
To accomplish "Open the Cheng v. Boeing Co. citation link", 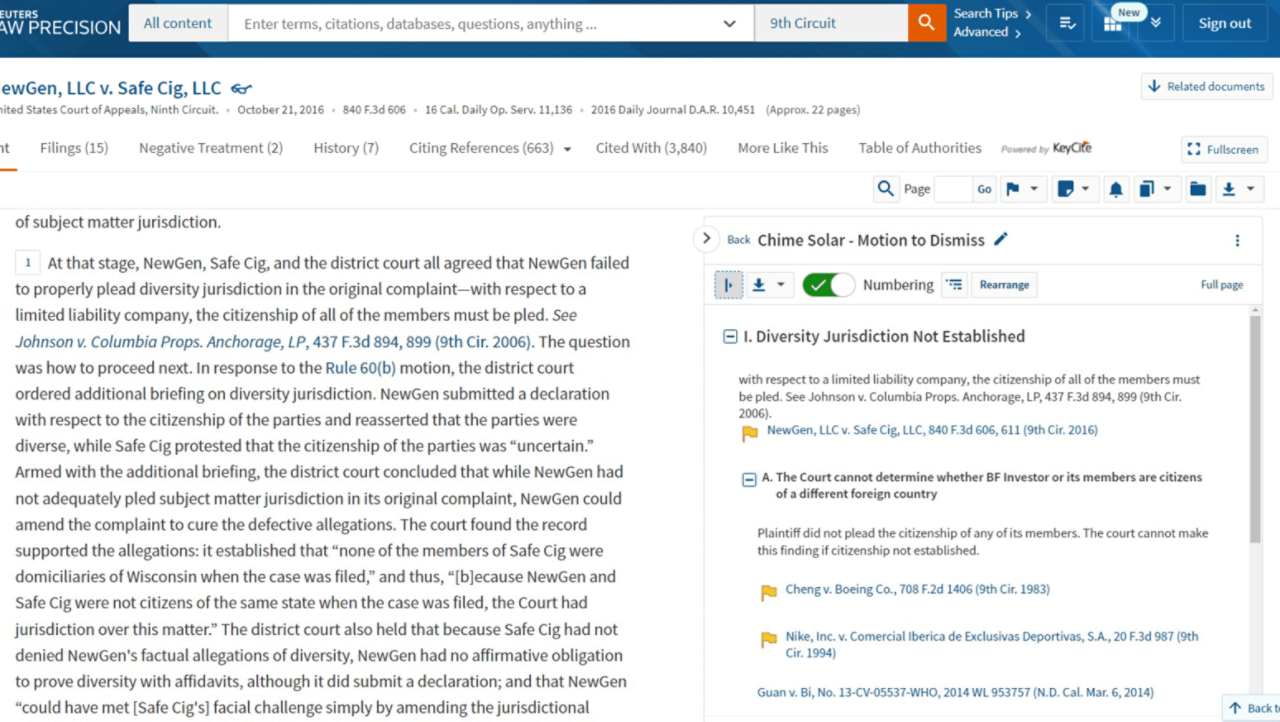I will click(917, 589).
